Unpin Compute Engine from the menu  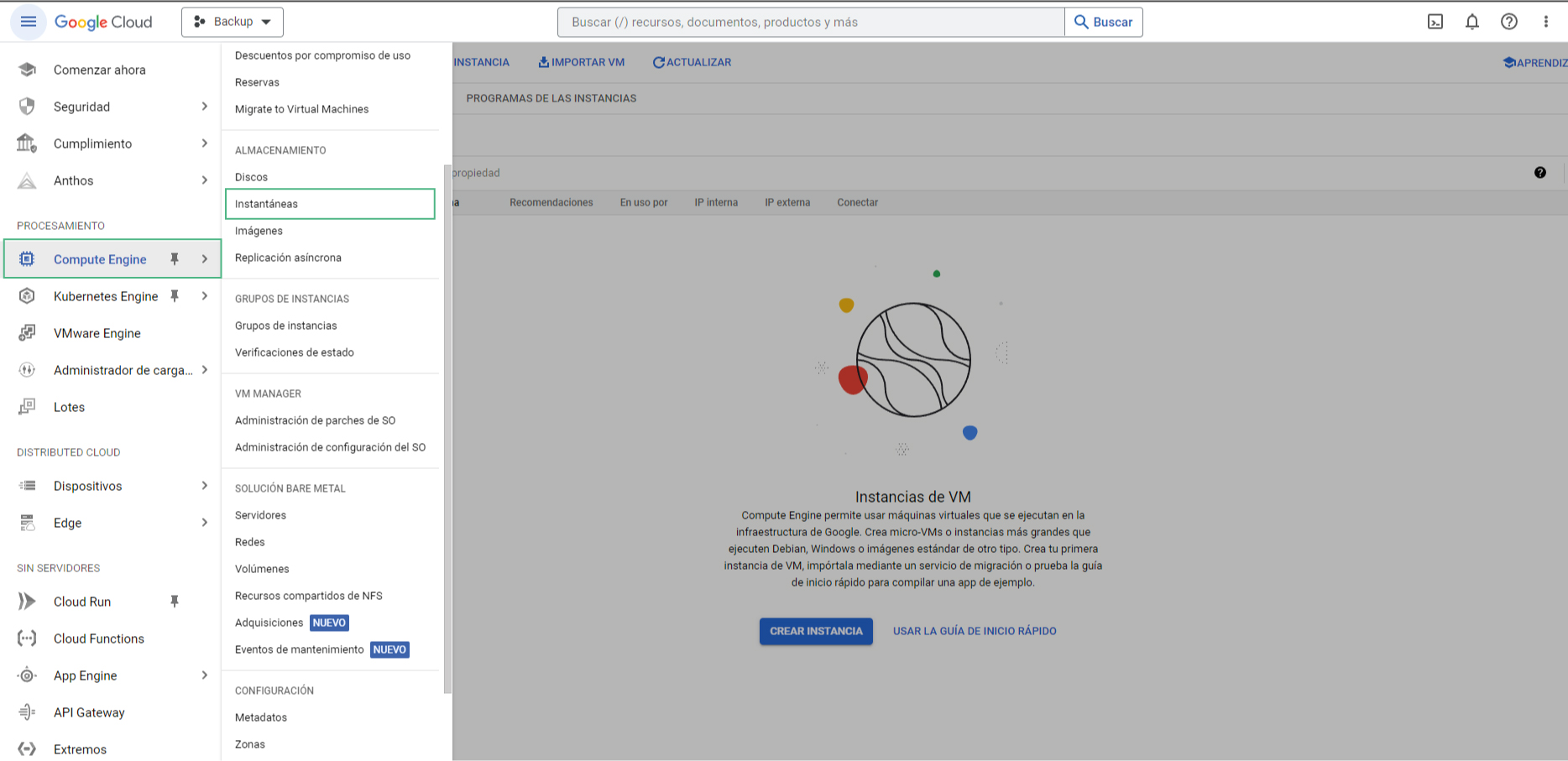pyautogui.click(x=175, y=259)
